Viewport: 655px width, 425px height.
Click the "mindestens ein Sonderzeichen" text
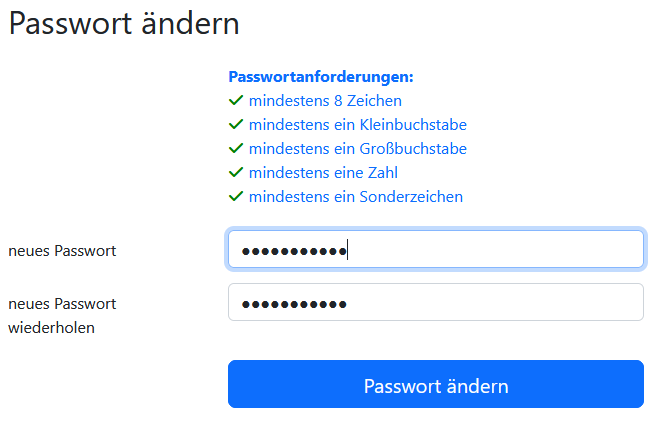point(355,197)
